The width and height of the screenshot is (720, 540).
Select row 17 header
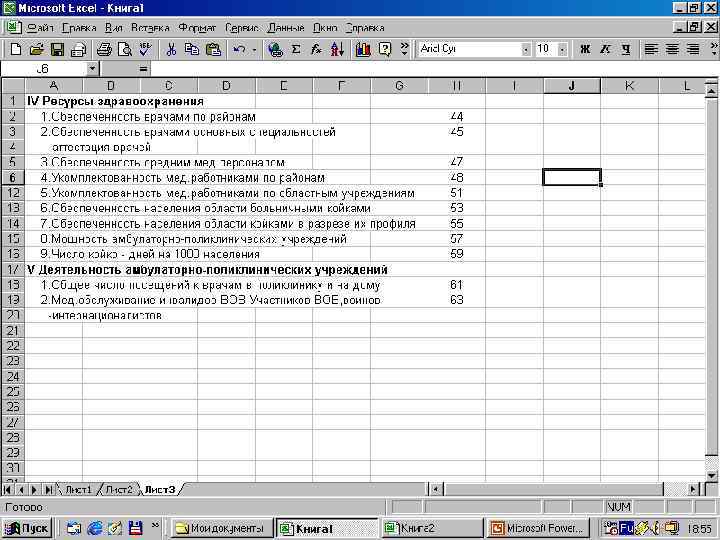point(13,270)
